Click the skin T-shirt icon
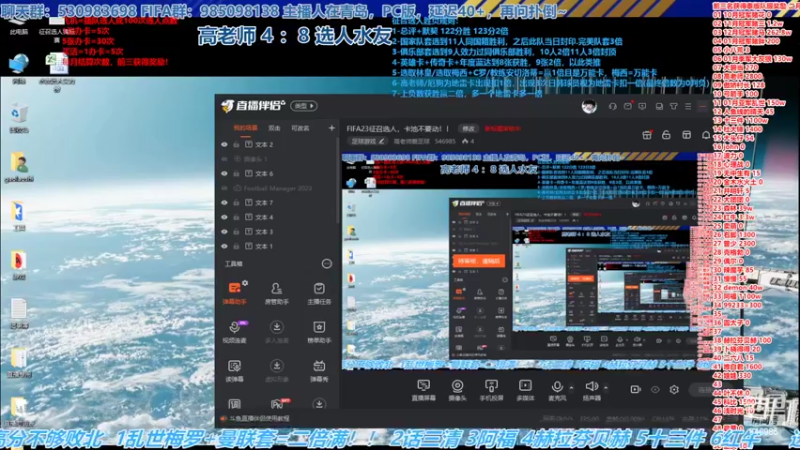Screen dimensions: 800x450 coord(673,106)
